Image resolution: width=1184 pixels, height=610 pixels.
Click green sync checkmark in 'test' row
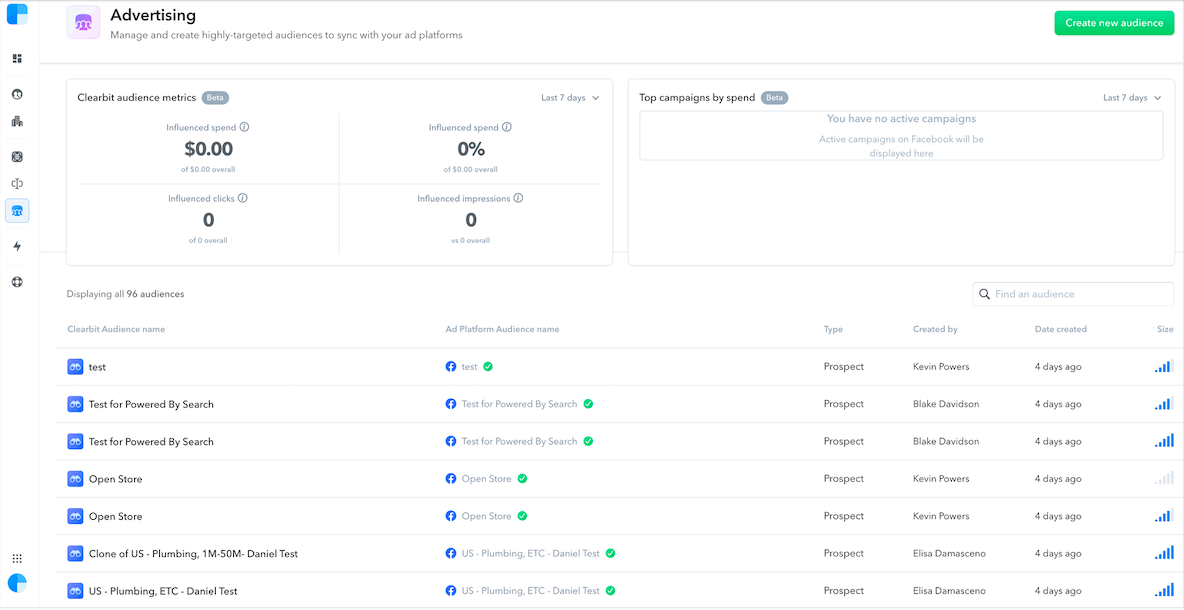[488, 366]
